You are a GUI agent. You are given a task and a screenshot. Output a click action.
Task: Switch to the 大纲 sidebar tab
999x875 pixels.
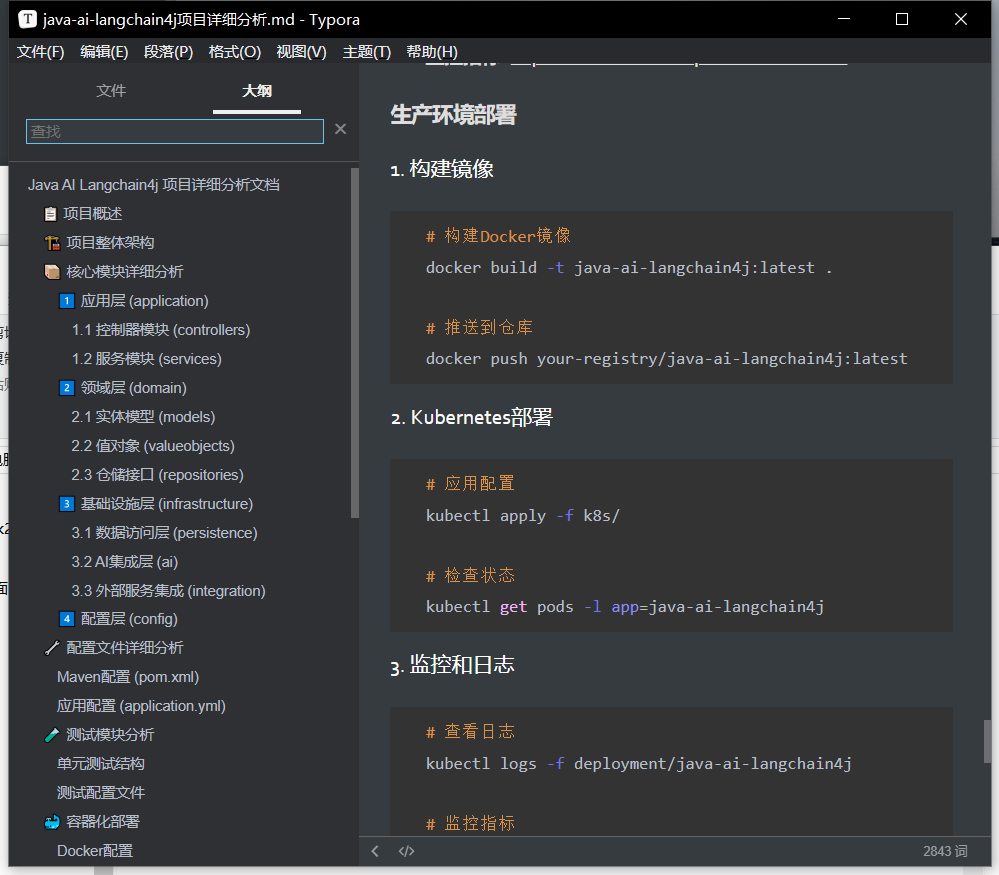pyautogui.click(x=257, y=91)
